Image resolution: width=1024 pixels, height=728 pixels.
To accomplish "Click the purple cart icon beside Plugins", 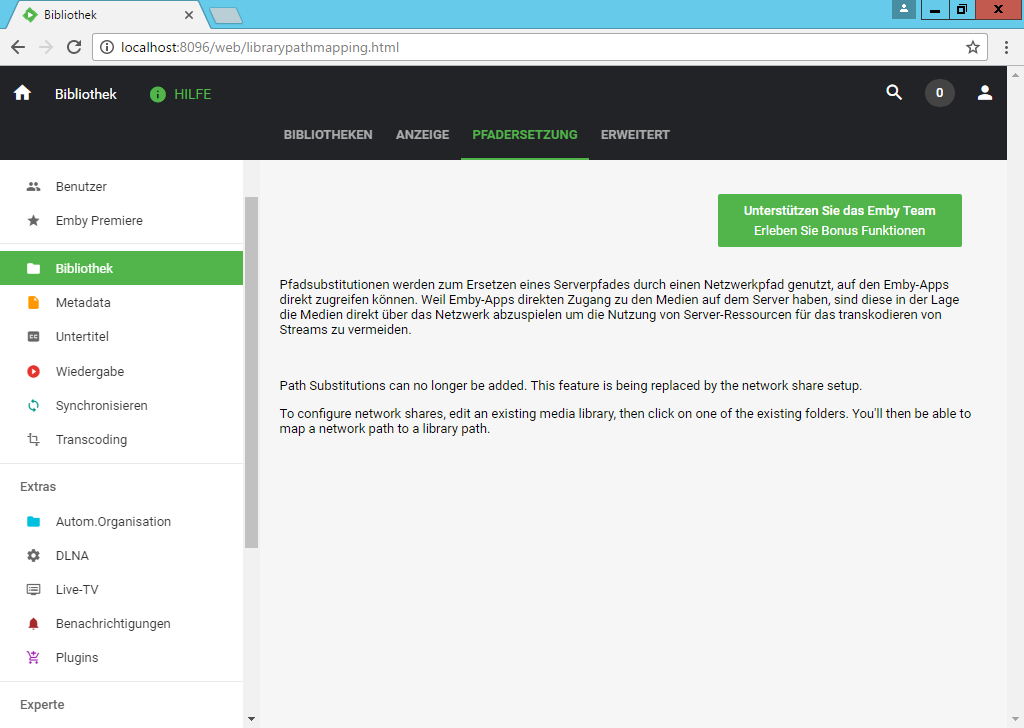I will (33, 657).
